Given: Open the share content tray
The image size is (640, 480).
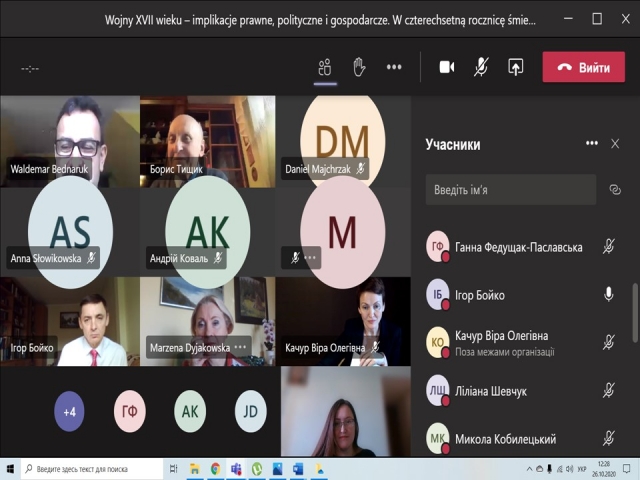Looking at the screenshot, I should (516, 67).
